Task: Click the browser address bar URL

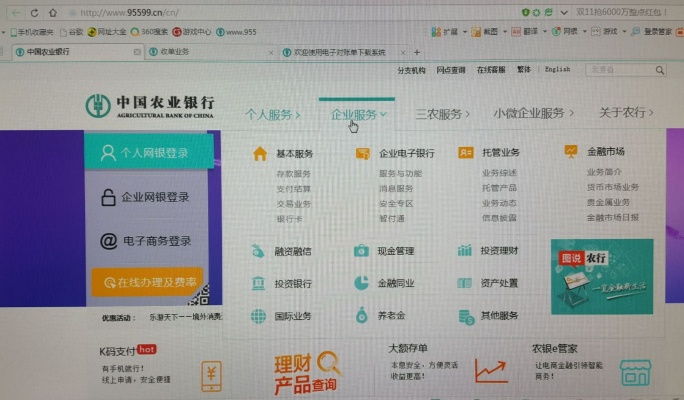Action: click(130, 13)
